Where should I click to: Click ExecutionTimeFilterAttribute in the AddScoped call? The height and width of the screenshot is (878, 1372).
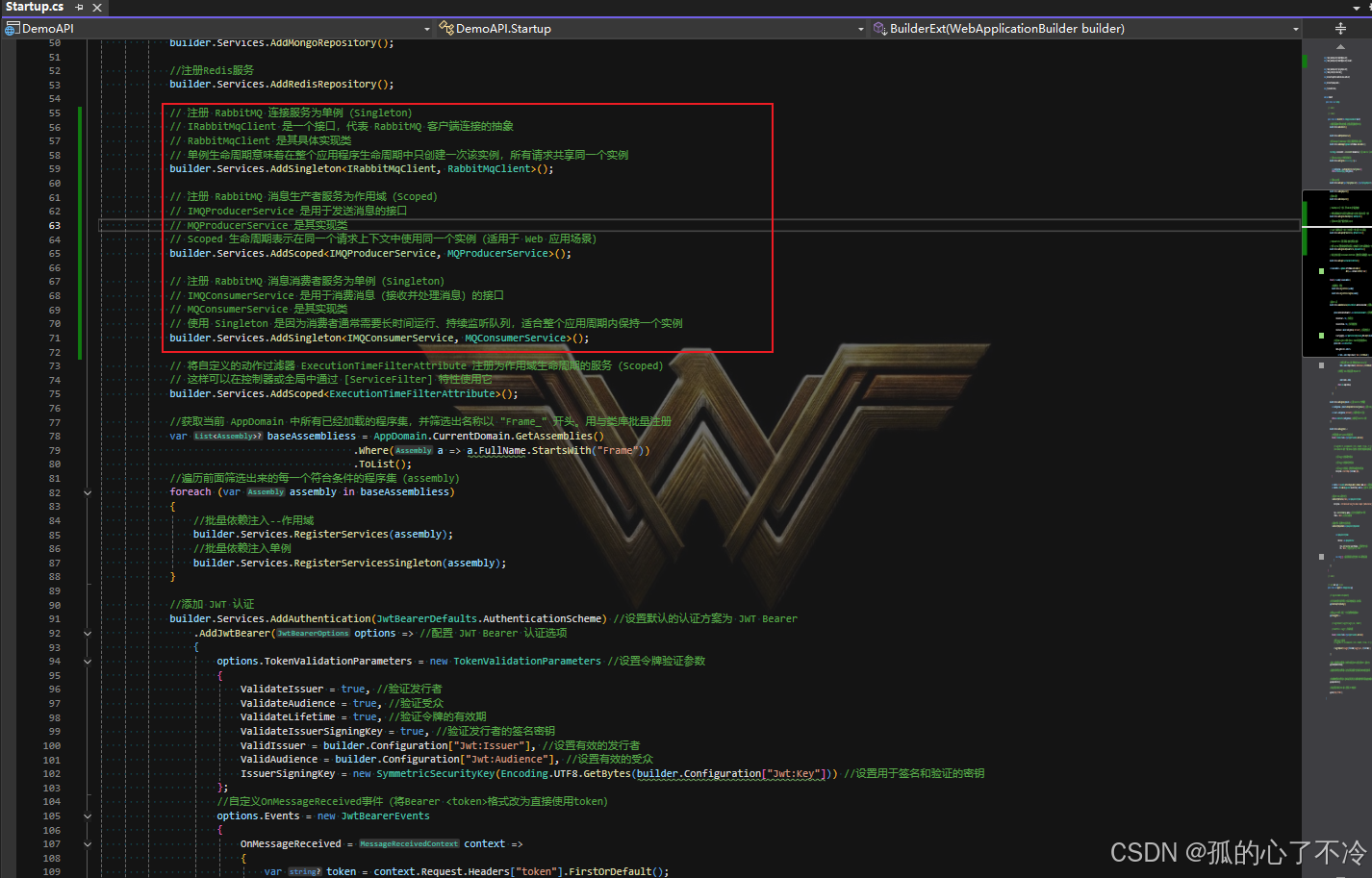coord(415,394)
